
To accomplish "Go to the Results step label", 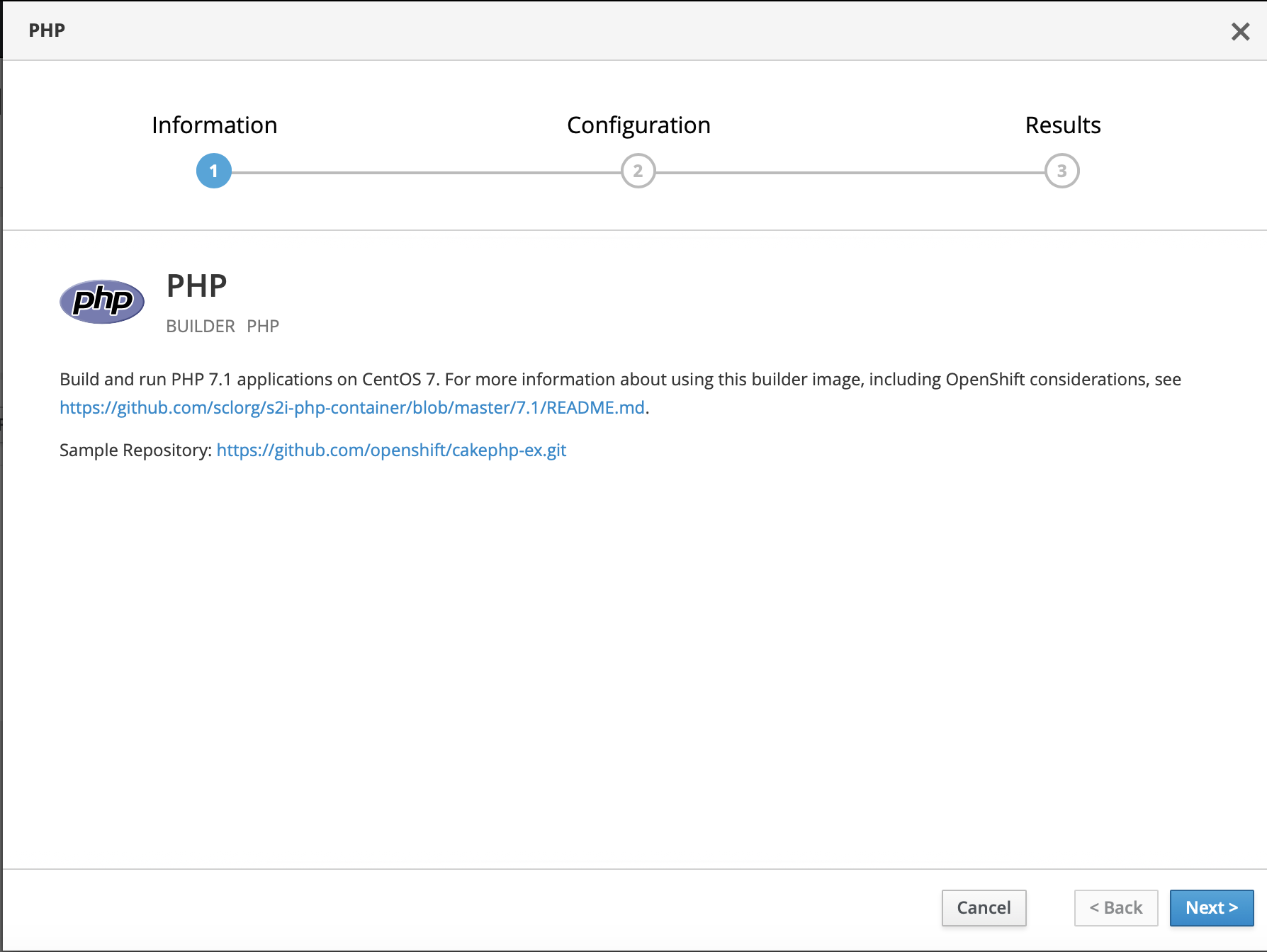I will pos(1063,125).
